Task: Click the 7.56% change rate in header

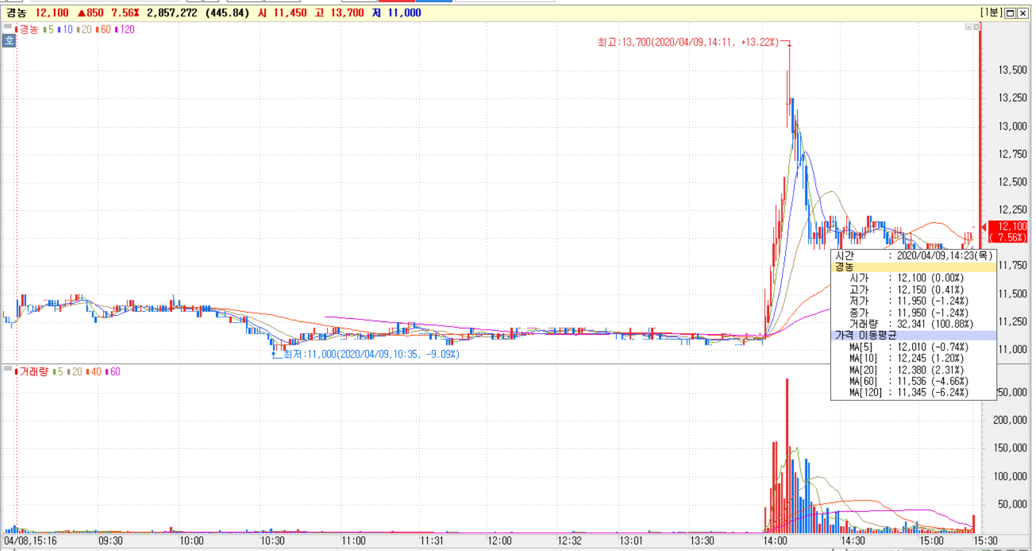Action: pyautogui.click(x=125, y=13)
